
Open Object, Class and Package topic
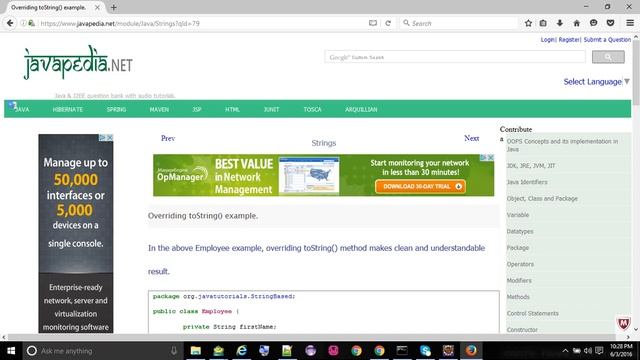[542, 198]
